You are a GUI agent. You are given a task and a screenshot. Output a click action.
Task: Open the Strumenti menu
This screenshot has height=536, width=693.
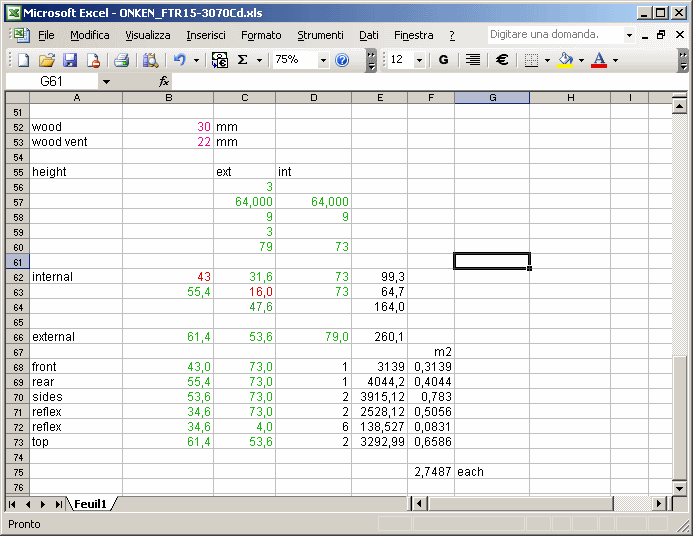pos(320,35)
